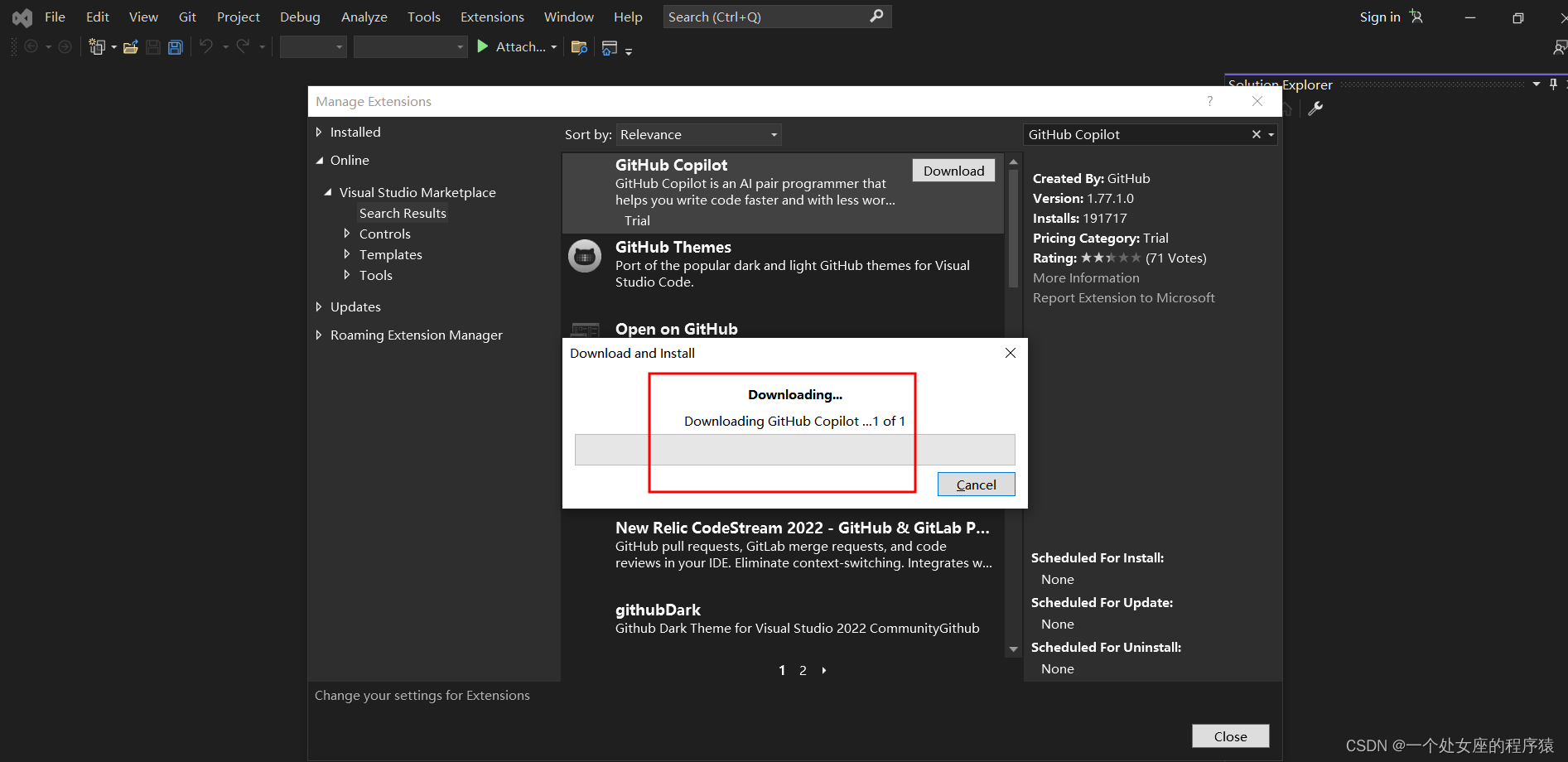Click the Open on GitHub extension icon
This screenshot has height=762, width=1568.
(x=585, y=330)
